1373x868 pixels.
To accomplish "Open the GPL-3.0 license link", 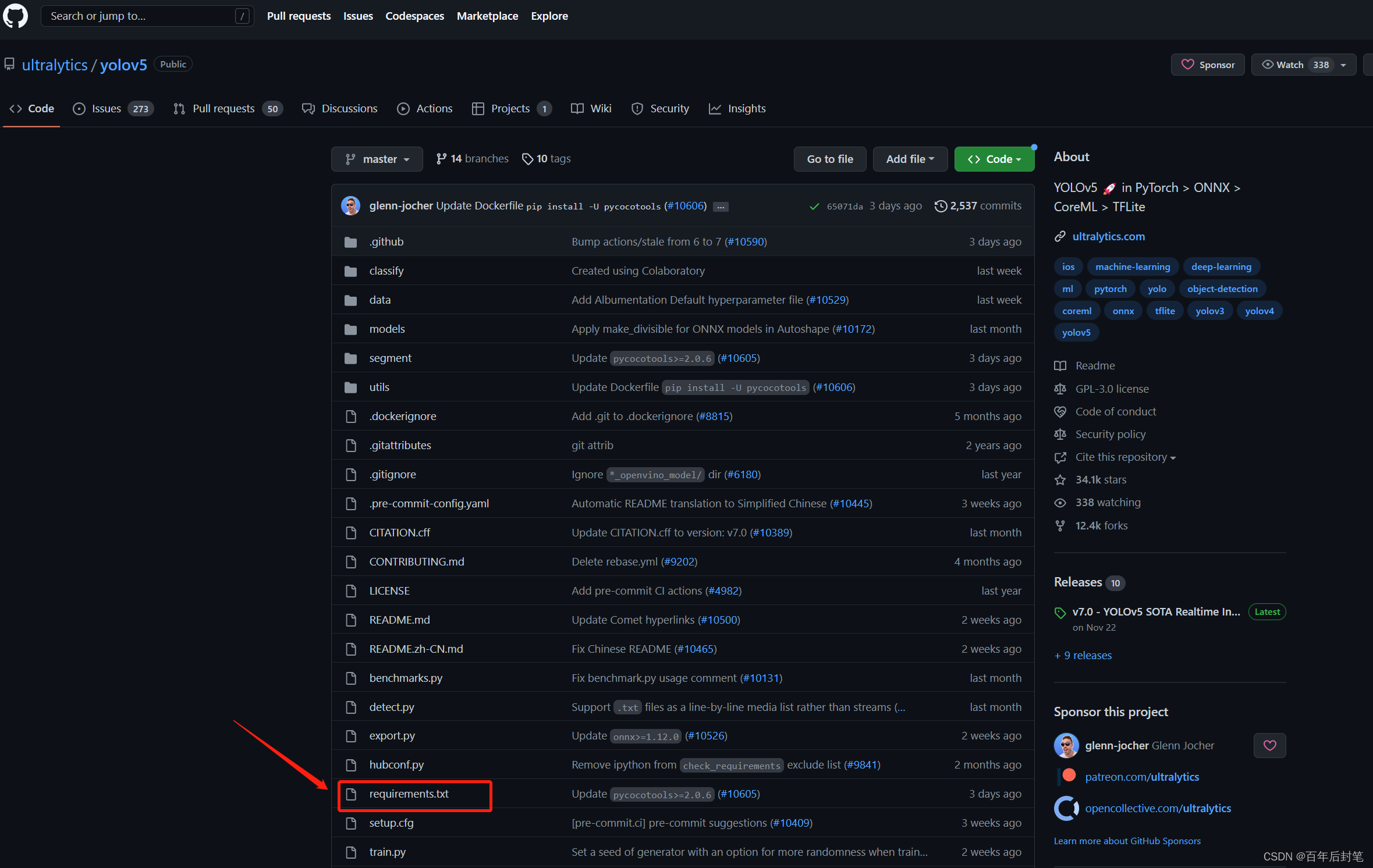I will tap(1112, 389).
